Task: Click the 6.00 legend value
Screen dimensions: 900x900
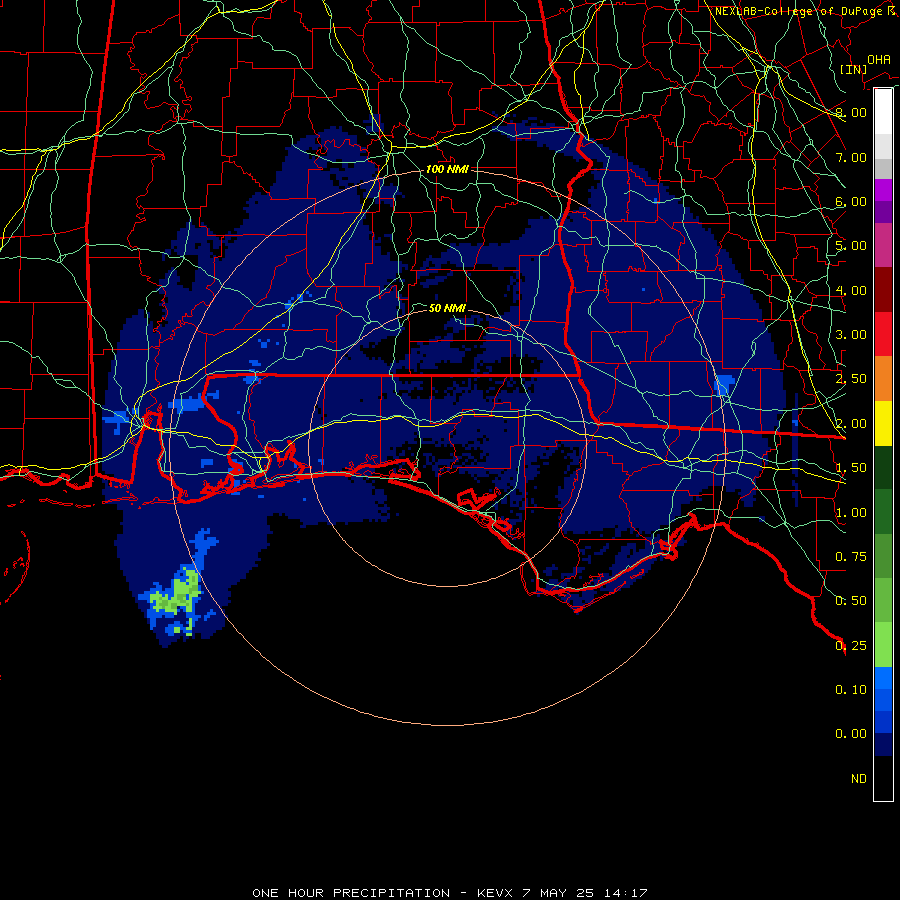Action: (x=851, y=201)
